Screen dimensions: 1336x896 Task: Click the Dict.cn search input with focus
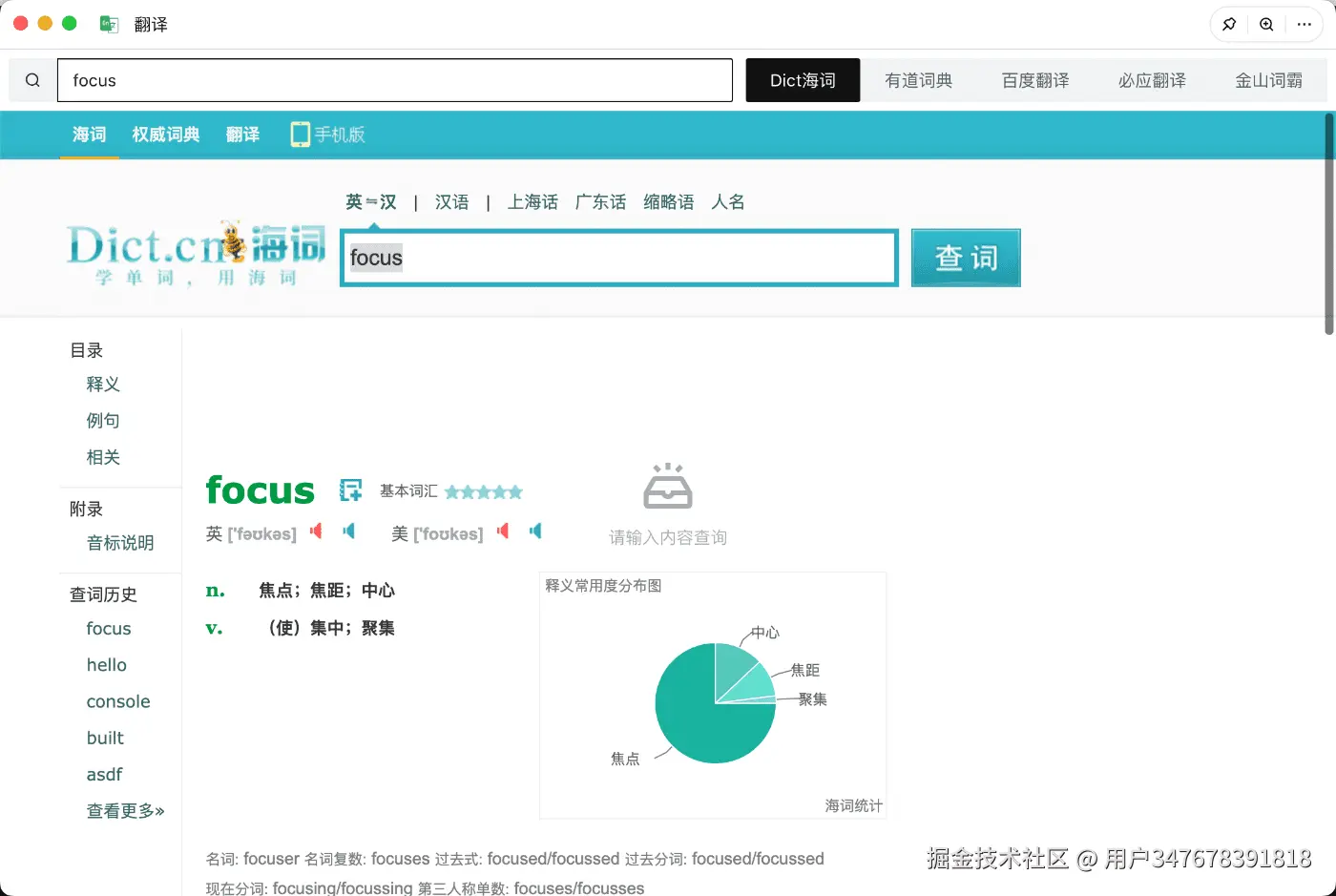[619, 258]
